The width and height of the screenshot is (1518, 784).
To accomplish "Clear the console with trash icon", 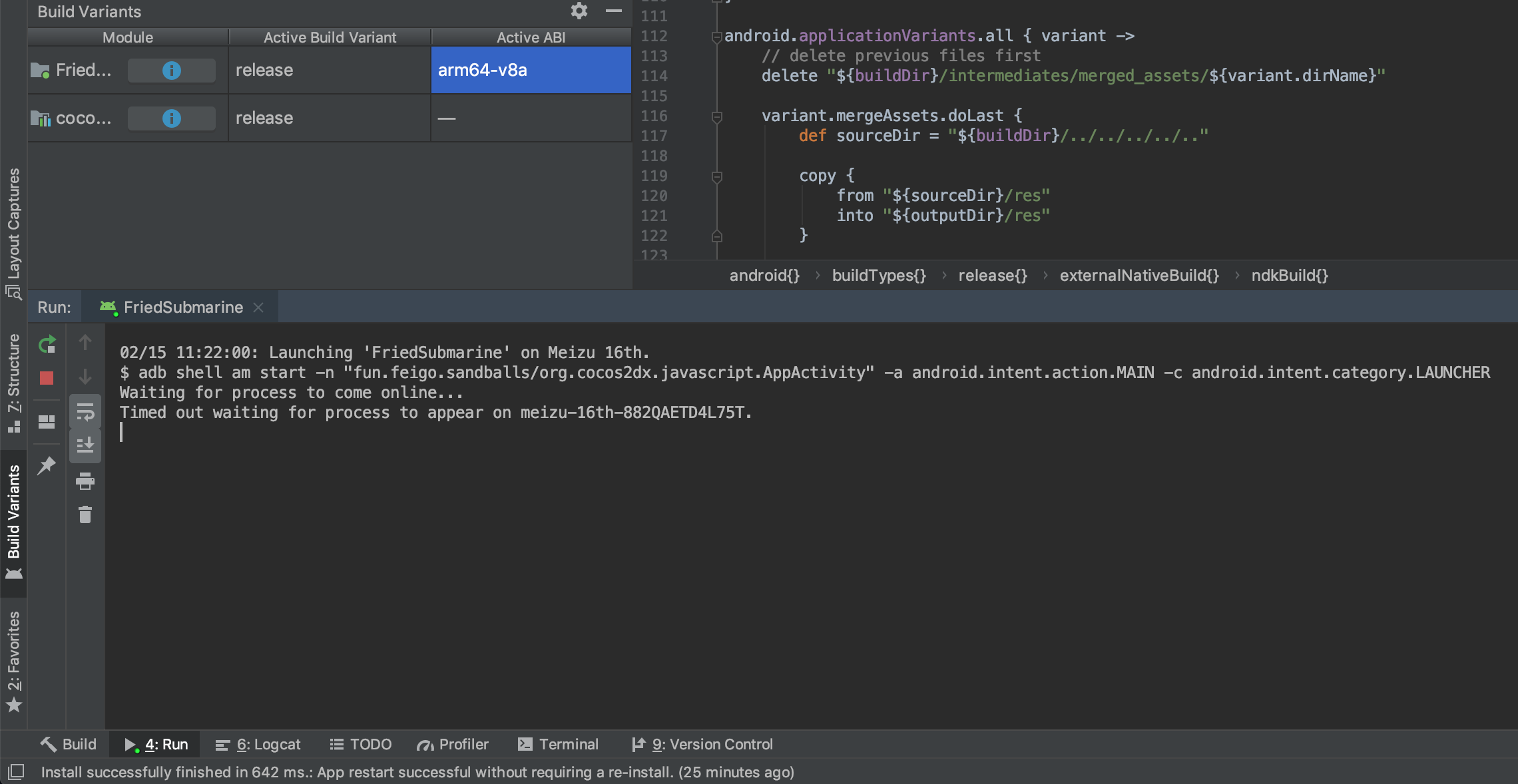I will coord(85,514).
